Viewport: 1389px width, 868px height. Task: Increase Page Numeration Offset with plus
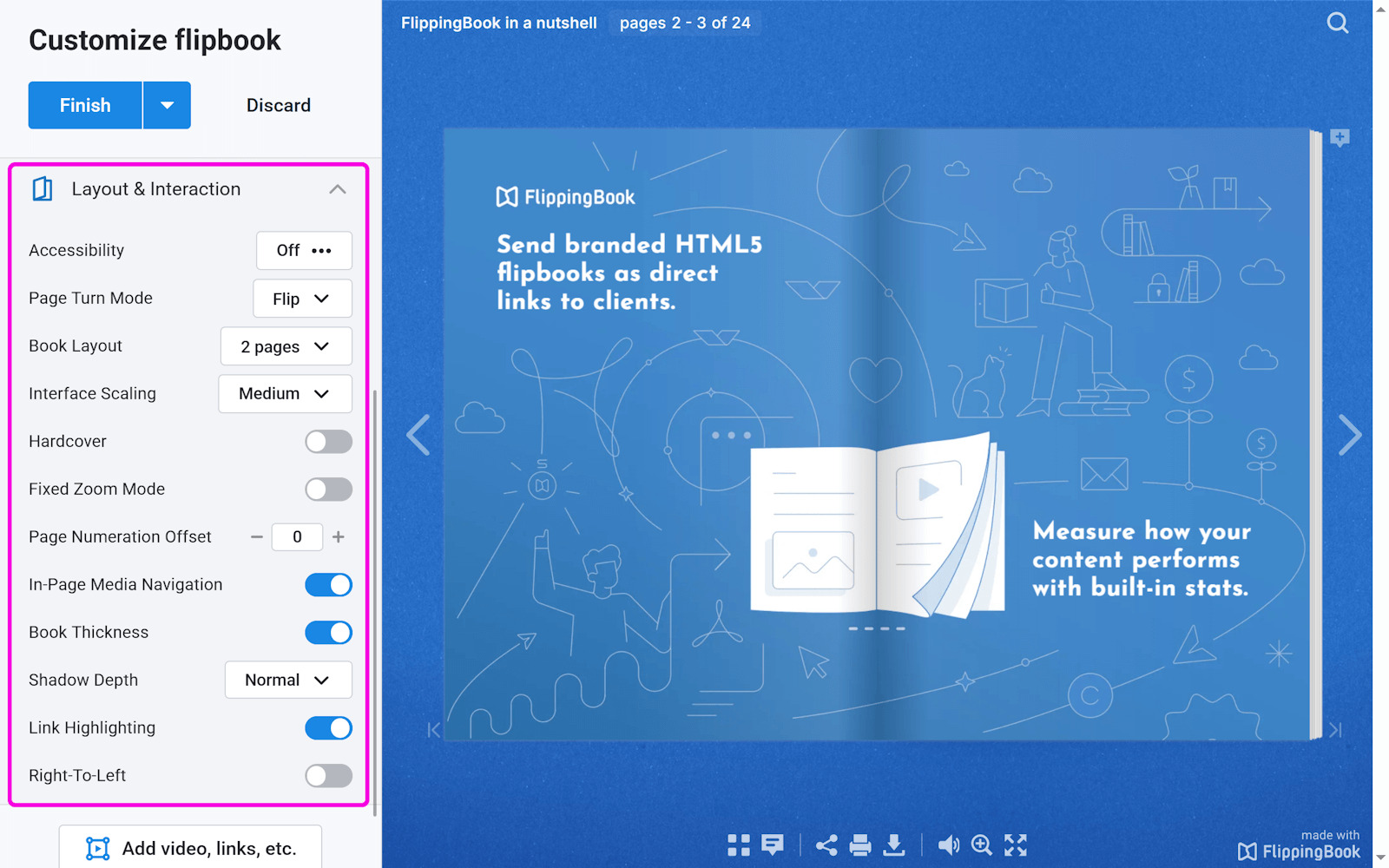[339, 537]
